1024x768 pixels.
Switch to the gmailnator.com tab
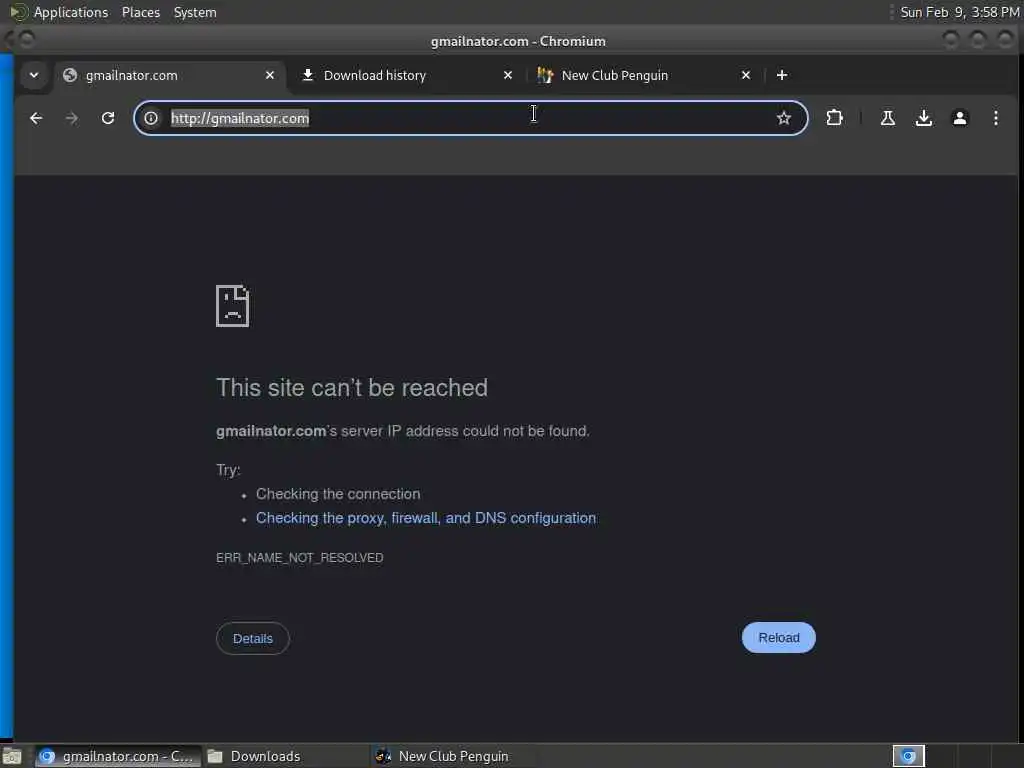point(170,75)
